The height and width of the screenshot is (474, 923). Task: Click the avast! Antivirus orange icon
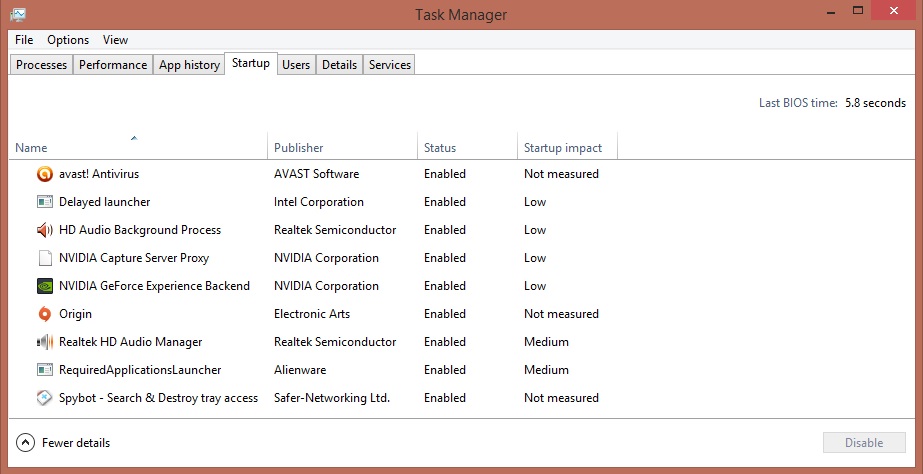pyautogui.click(x=45, y=174)
